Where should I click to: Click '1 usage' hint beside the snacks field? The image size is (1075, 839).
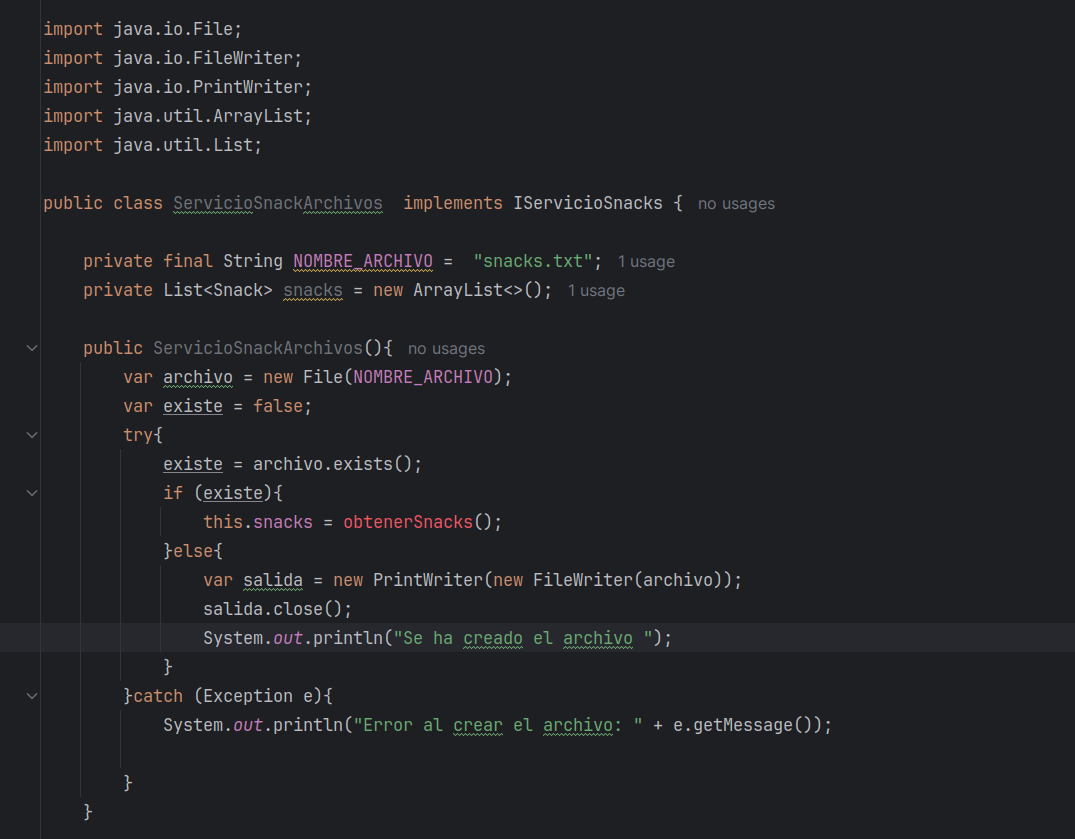(596, 291)
